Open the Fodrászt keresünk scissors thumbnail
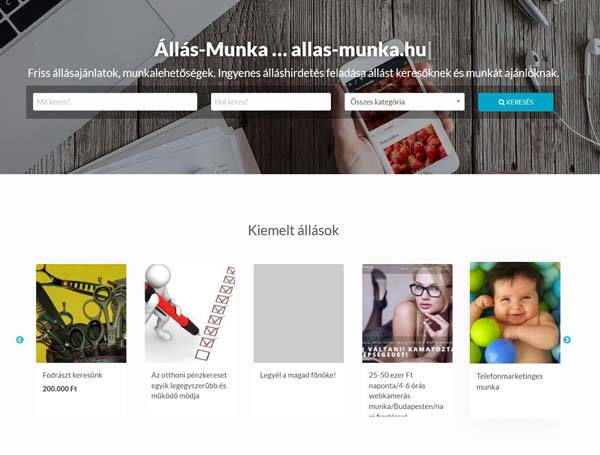Screen dimensions: 600x455 coord(81,313)
